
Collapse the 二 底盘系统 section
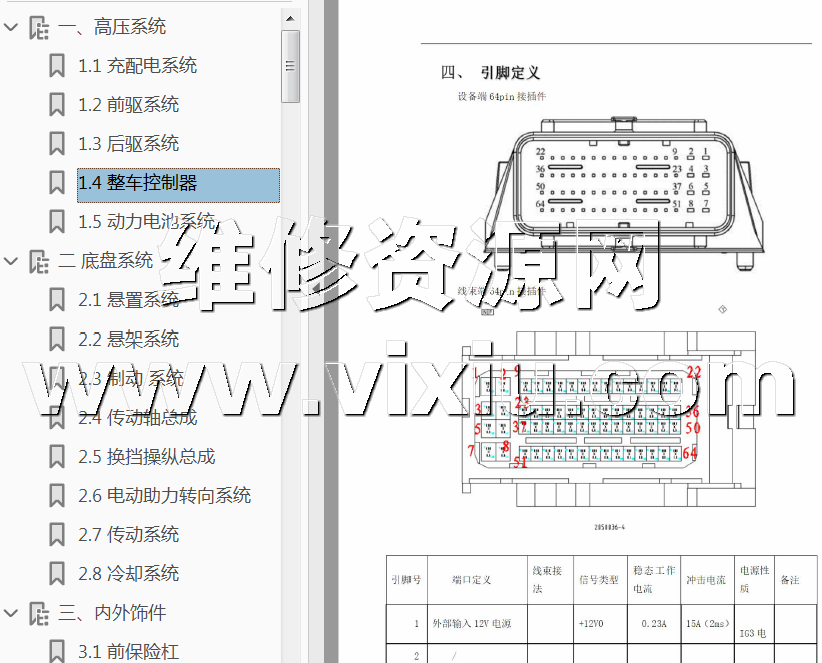tap(11, 262)
